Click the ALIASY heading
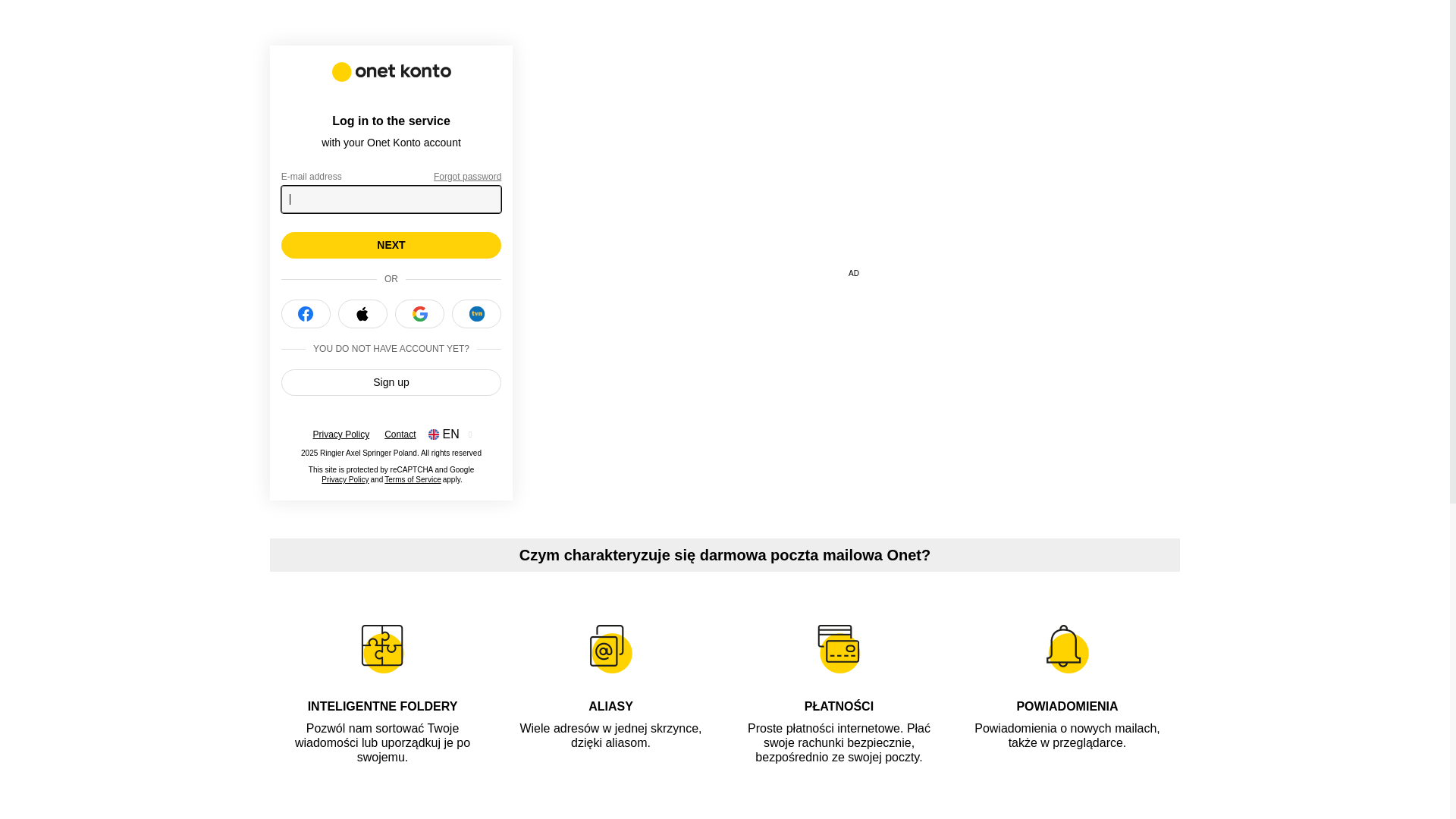 click(x=610, y=706)
